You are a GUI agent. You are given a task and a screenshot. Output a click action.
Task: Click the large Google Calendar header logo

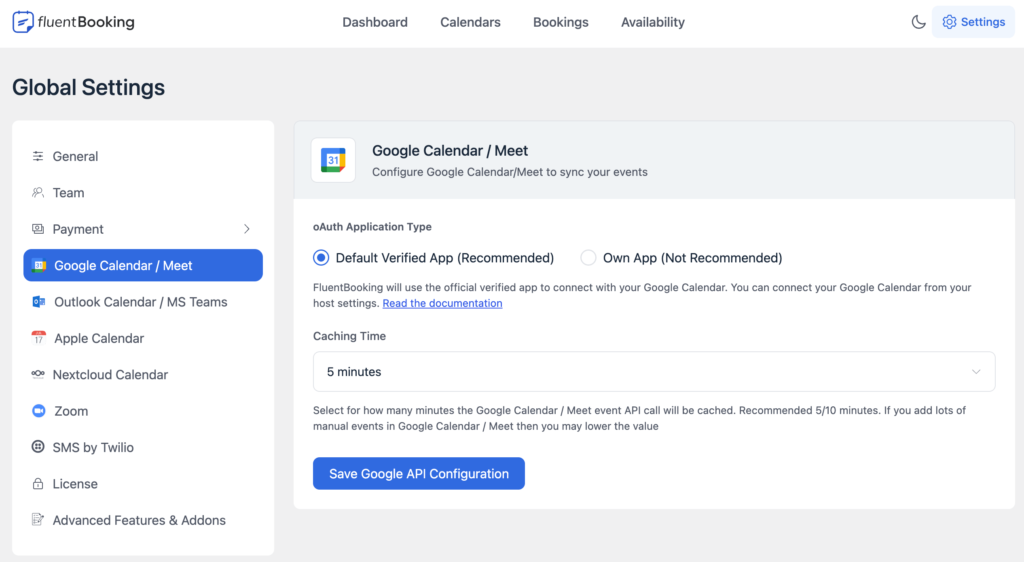coord(333,160)
